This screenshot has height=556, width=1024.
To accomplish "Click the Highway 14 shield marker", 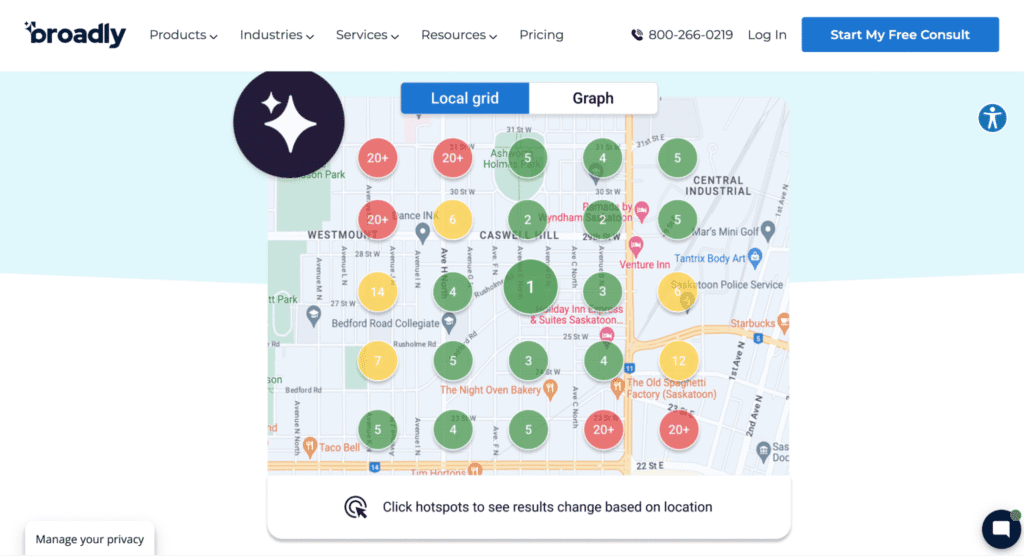I will [375, 467].
